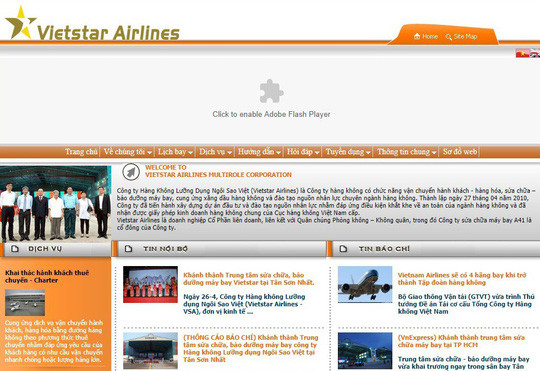Click the summary starting Trung tâm sửa chữa - bảo dưỡng
This screenshot has width=540, height=371.
pos(463,363)
